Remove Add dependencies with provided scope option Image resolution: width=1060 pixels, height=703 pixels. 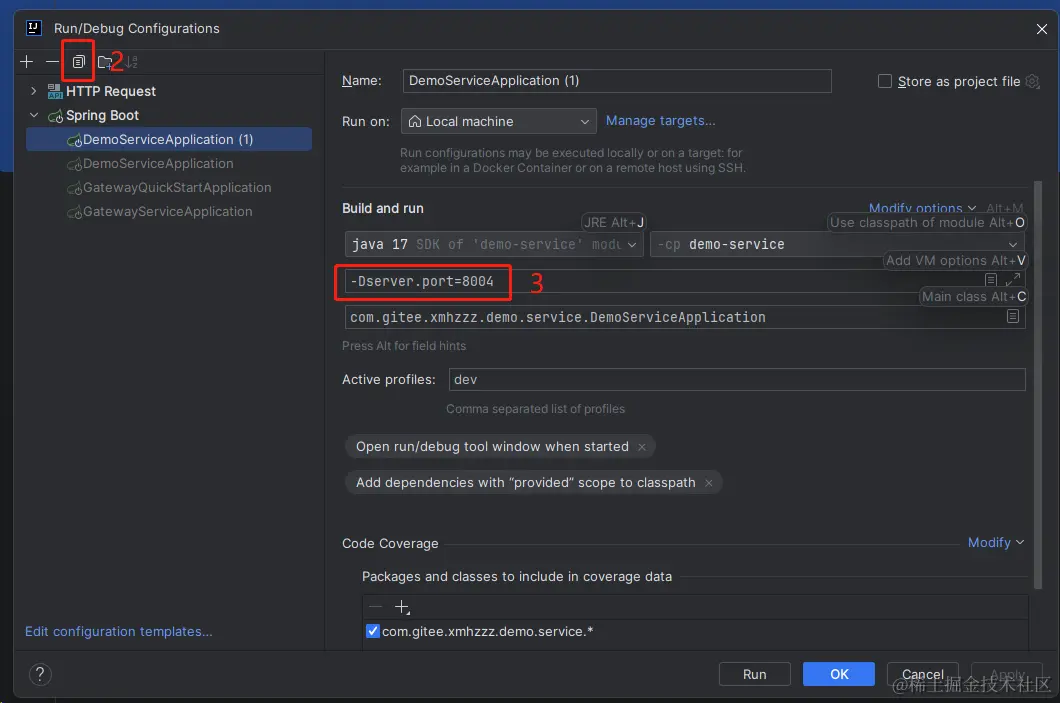pyautogui.click(x=708, y=483)
